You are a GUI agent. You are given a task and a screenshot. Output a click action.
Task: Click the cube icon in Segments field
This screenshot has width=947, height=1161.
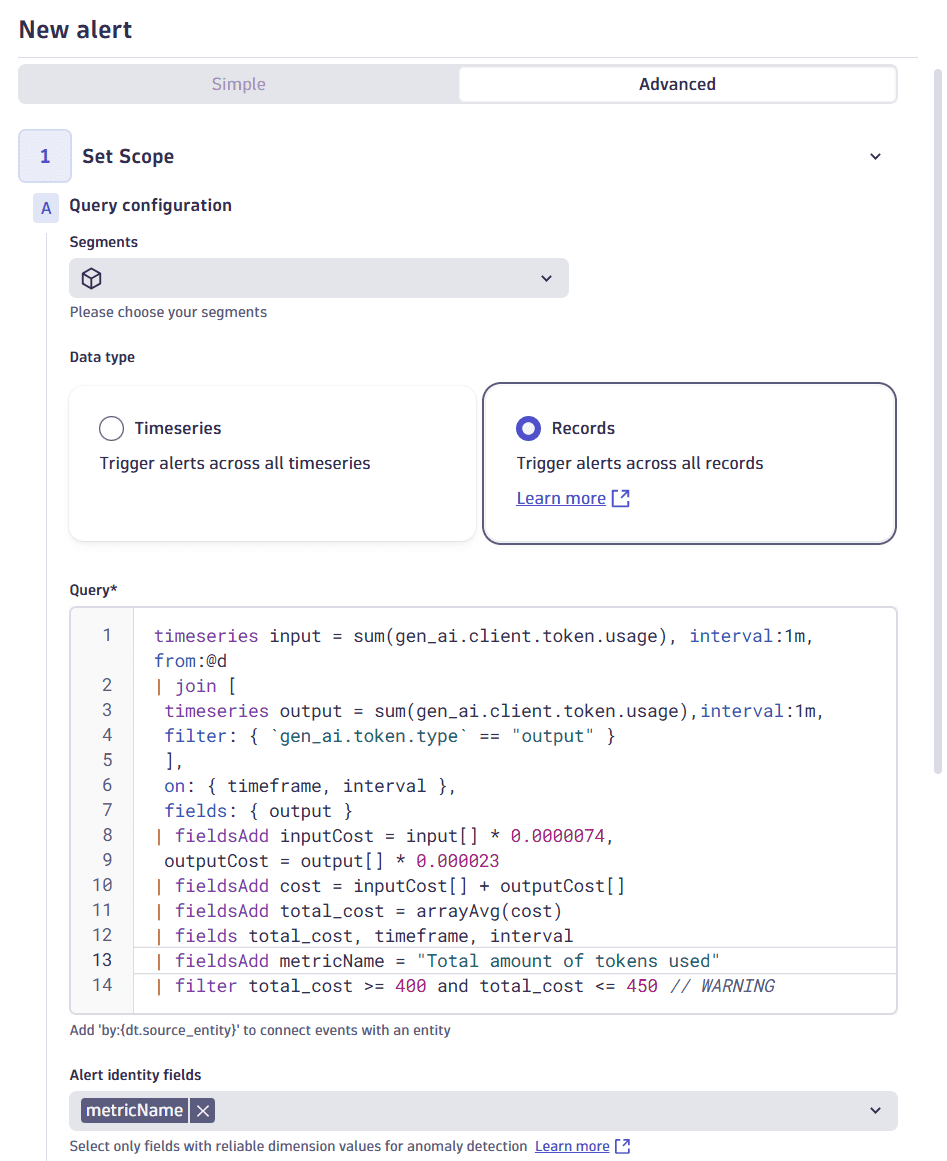pyautogui.click(x=92, y=278)
